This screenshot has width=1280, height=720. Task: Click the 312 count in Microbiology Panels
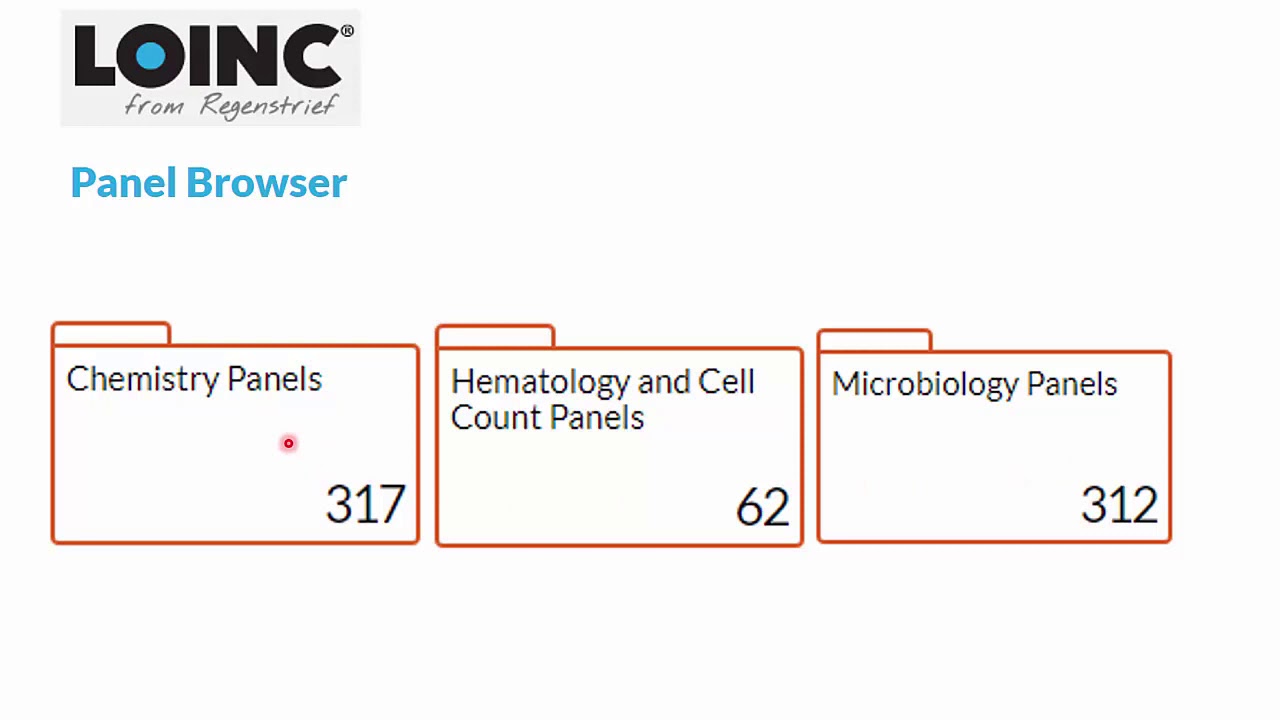tap(1119, 504)
